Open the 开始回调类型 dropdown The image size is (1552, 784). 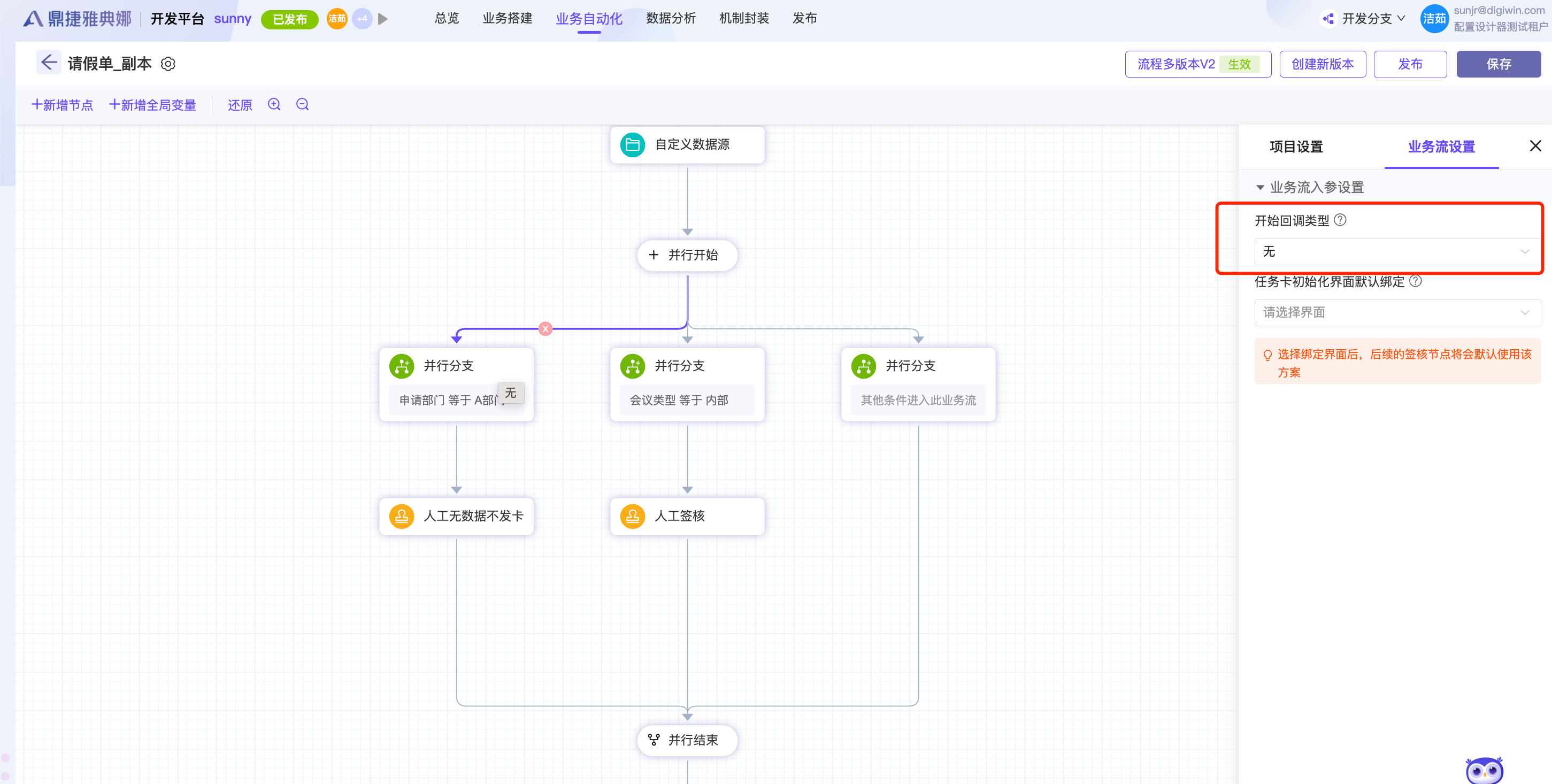pyautogui.click(x=1397, y=252)
